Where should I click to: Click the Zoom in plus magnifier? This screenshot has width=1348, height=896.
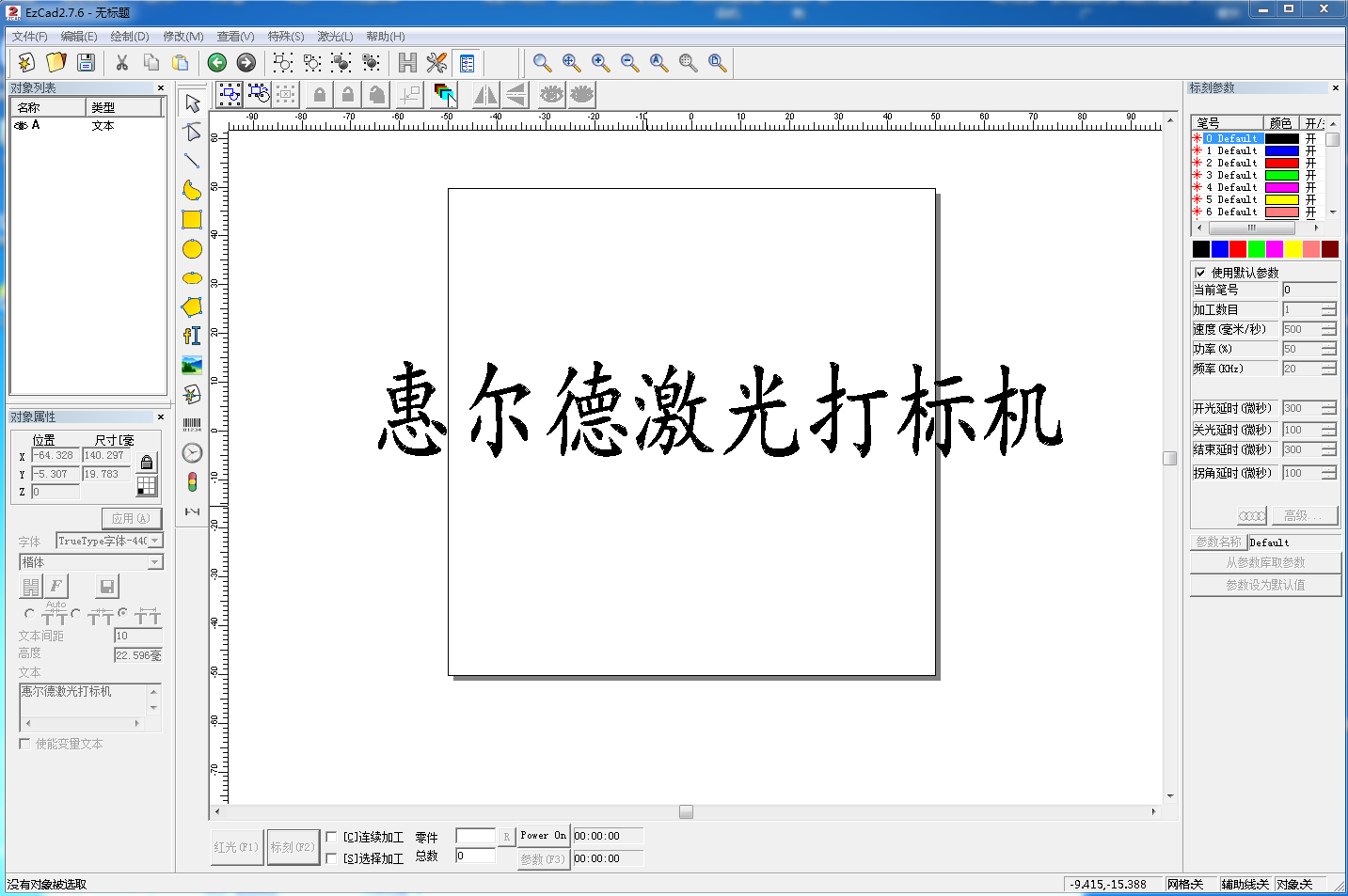coord(600,62)
